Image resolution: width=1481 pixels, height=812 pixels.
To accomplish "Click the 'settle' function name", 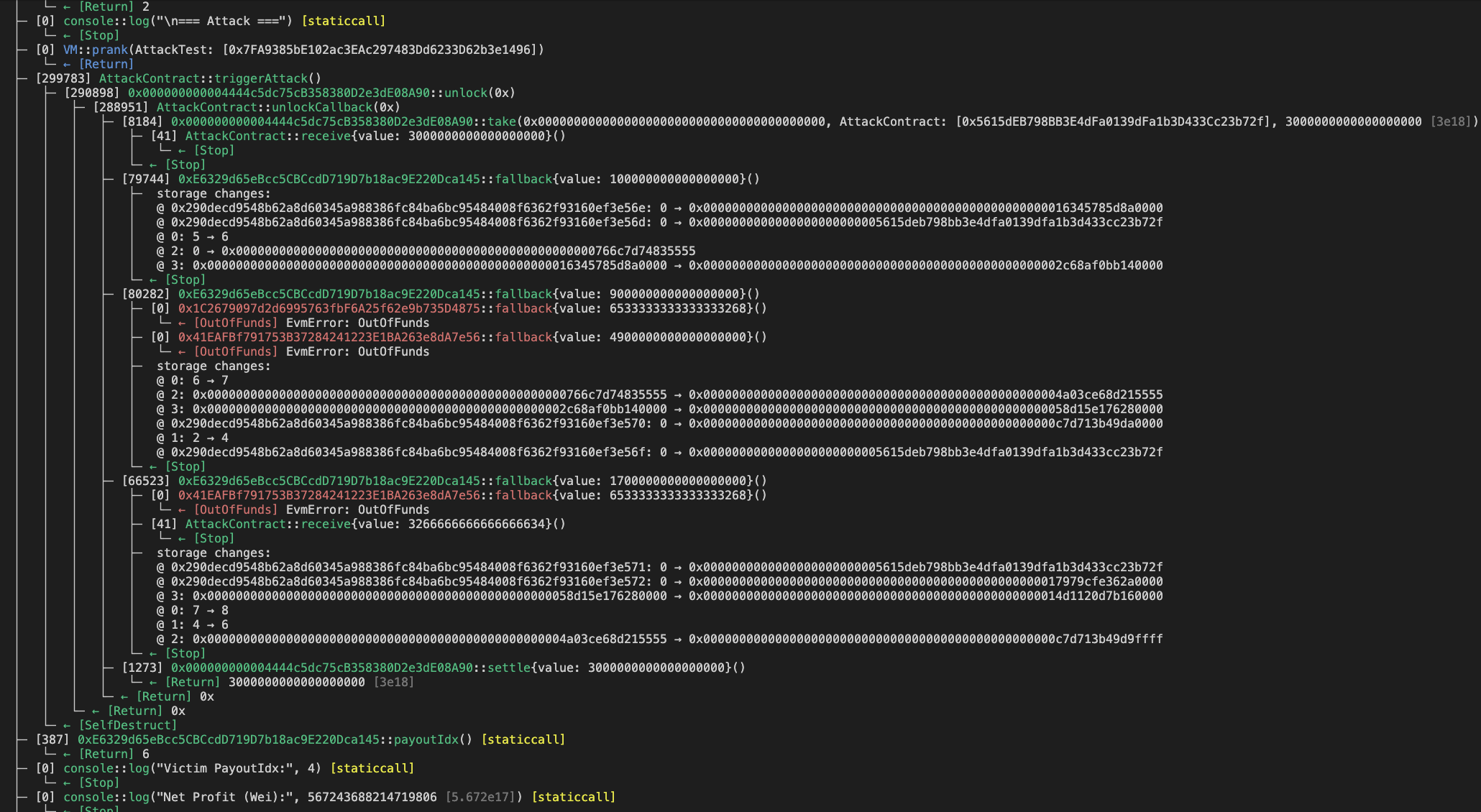I will coord(509,668).
